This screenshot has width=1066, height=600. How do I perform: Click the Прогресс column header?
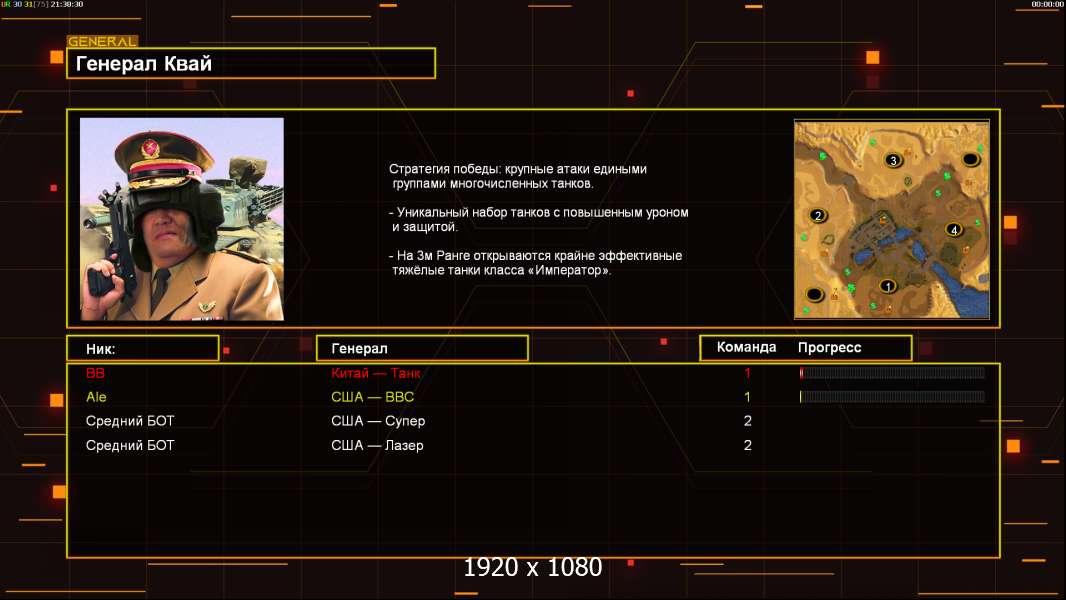point(829,347)
